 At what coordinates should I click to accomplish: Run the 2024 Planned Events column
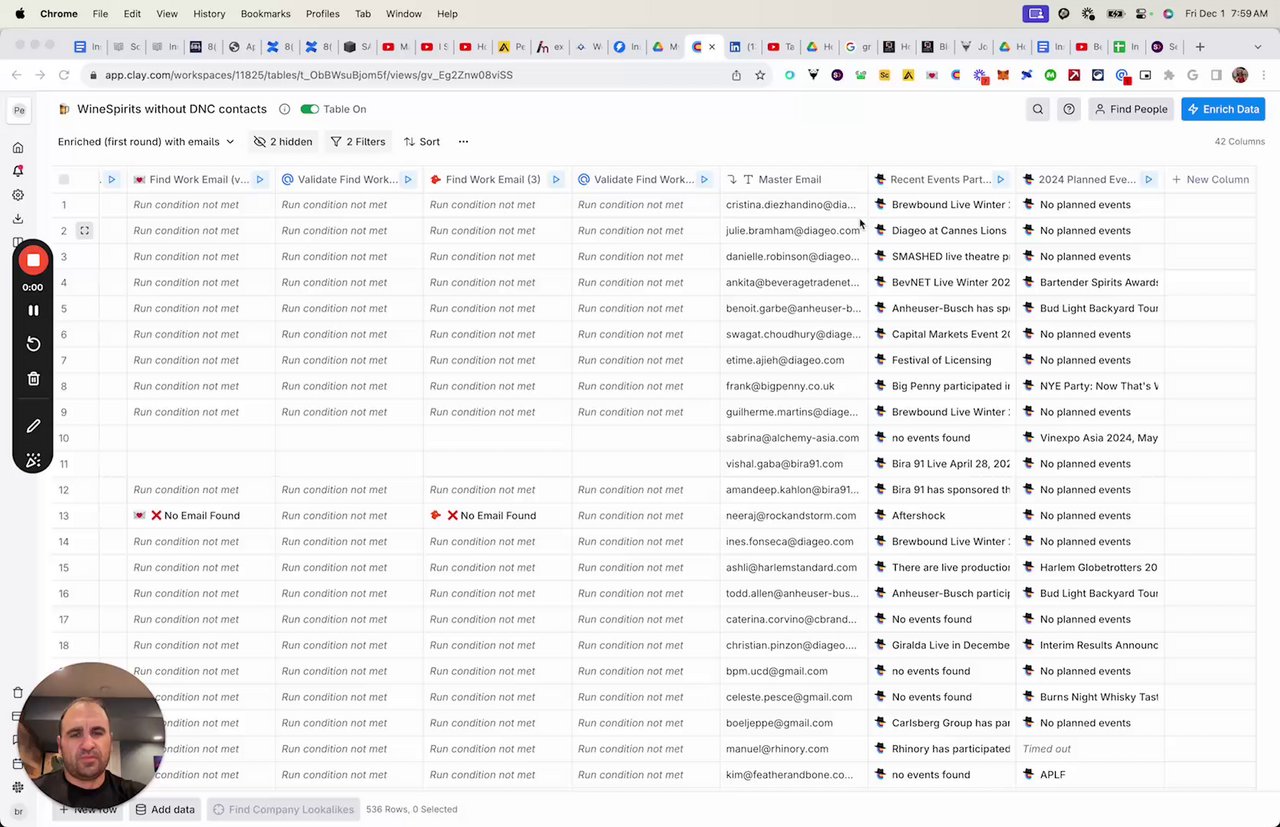click(x=1148, y=180)
